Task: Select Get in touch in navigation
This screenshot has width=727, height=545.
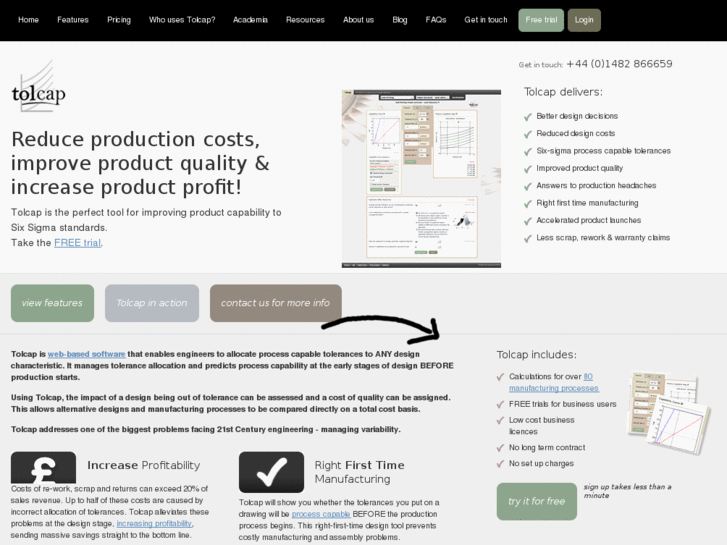Action: tap(486, 20)
